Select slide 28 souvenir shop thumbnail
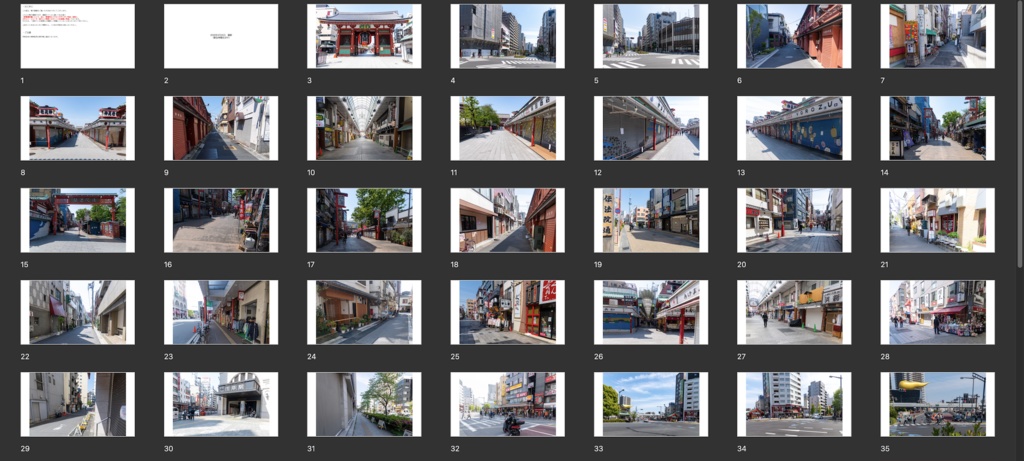The width and height of the screenshot is (1024, 461). click(x=938, y=313)
